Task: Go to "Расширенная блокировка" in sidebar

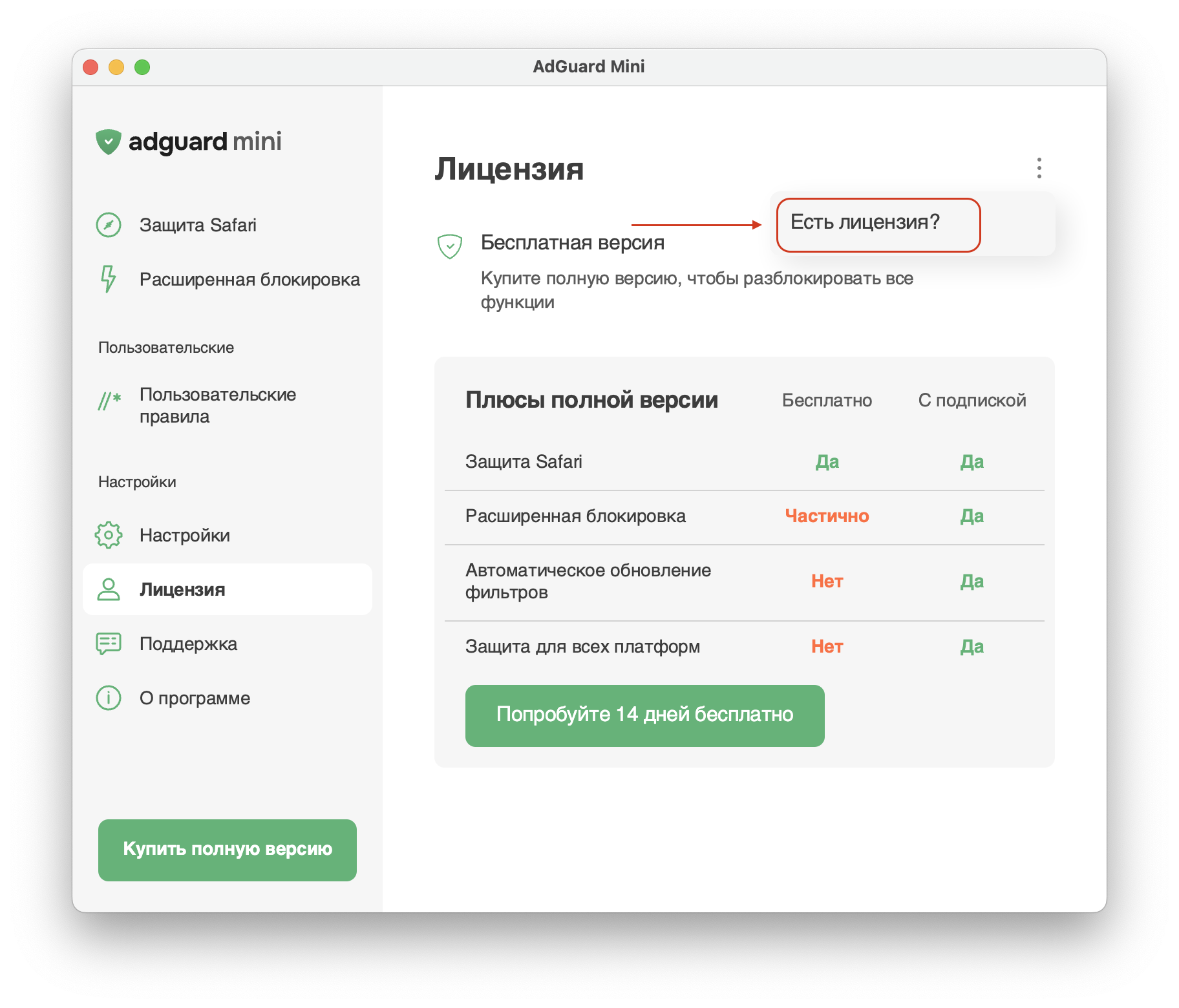Action: coord(250,279)
